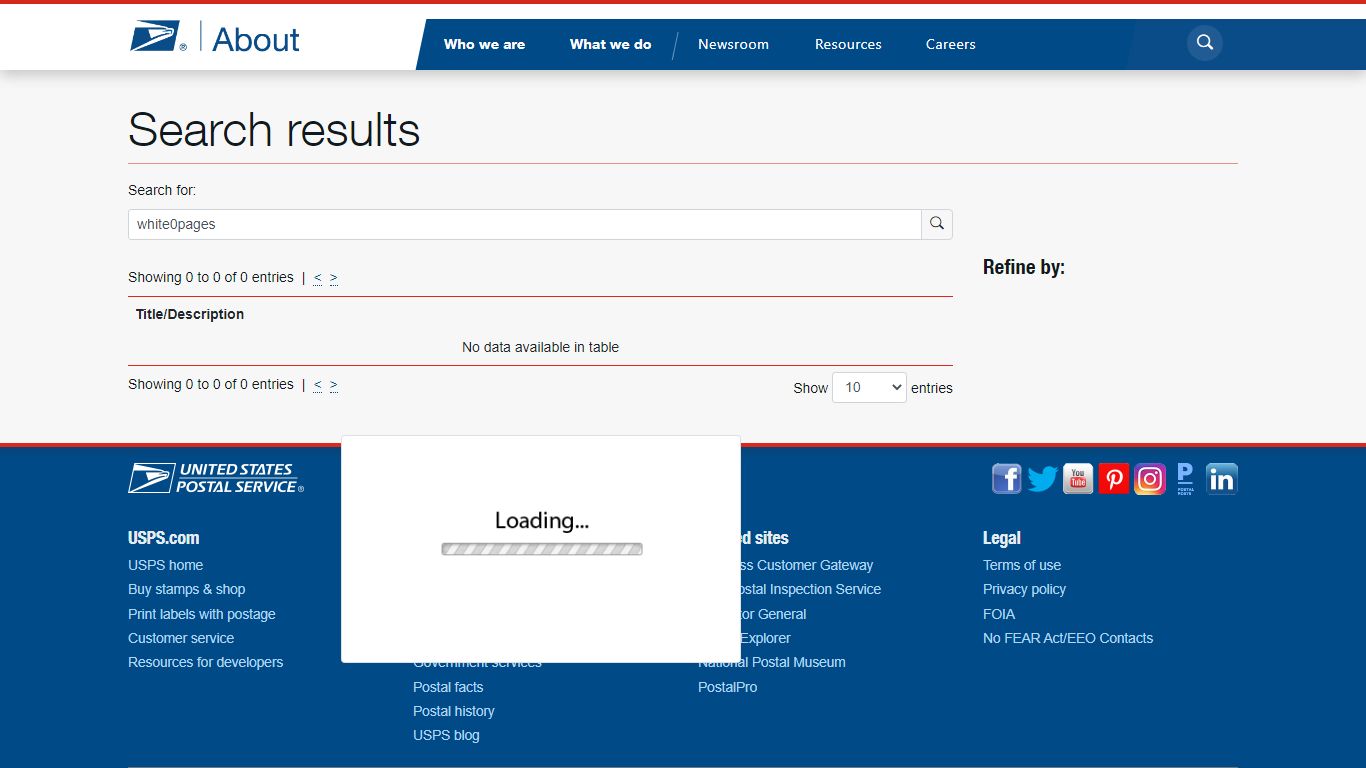Open the Newsroom menu

pyautogui.click(x=733, y=44)
